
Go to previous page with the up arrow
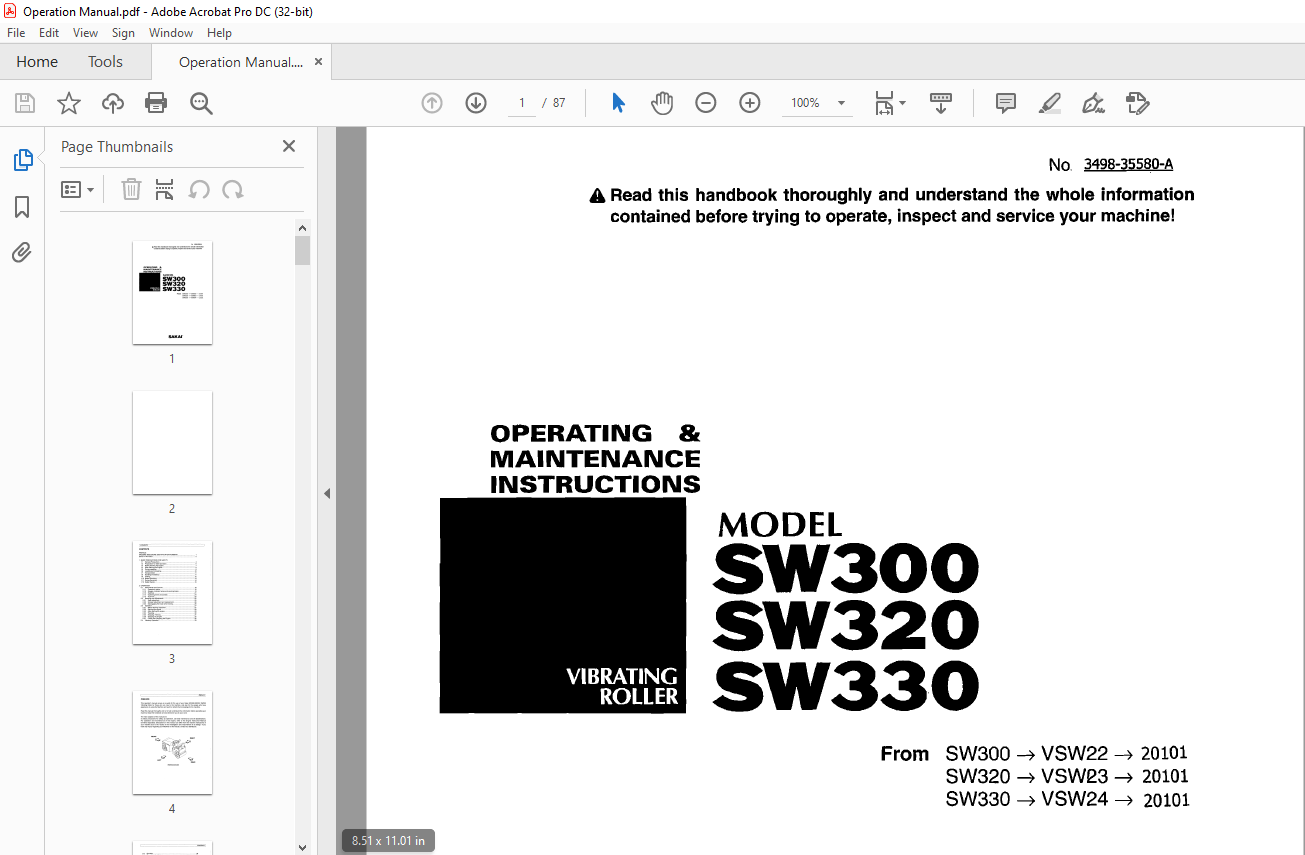coord(432,103)
